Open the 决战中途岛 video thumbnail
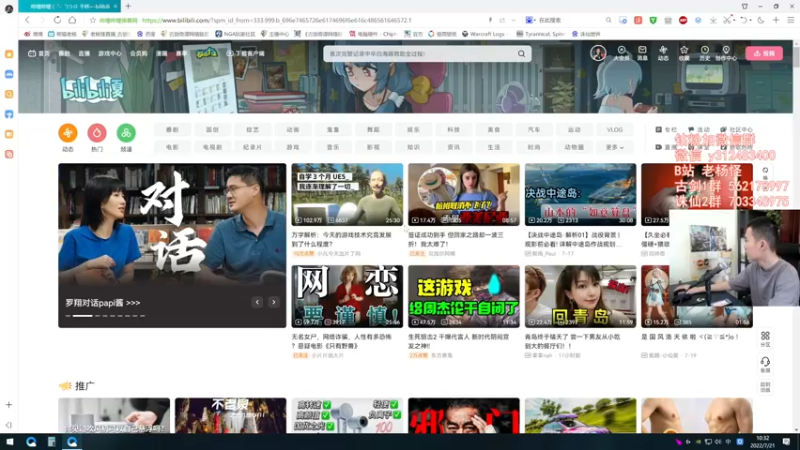 pyautogui.click(x=580, y=194)
